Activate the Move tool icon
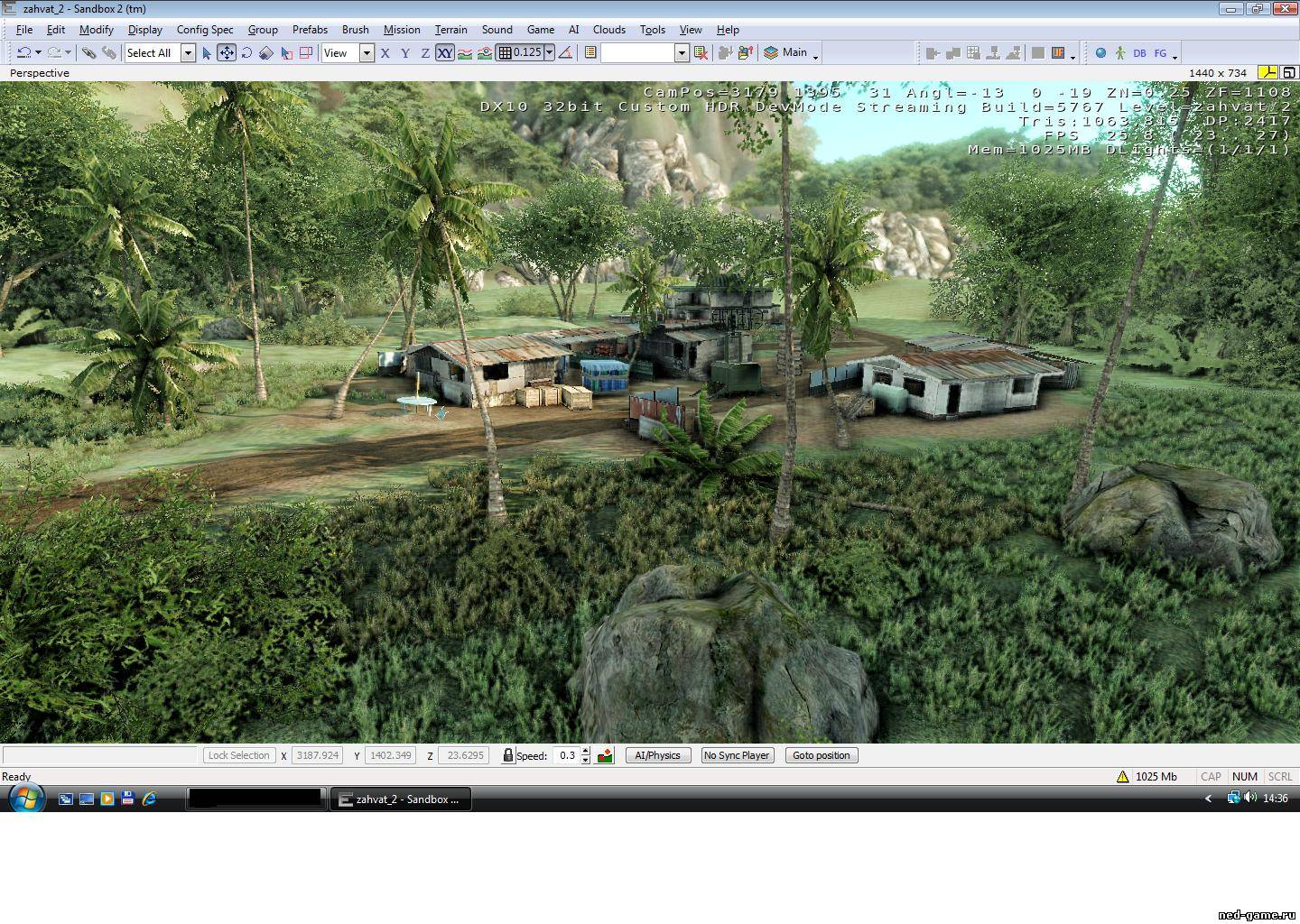 tap(227, 53)
